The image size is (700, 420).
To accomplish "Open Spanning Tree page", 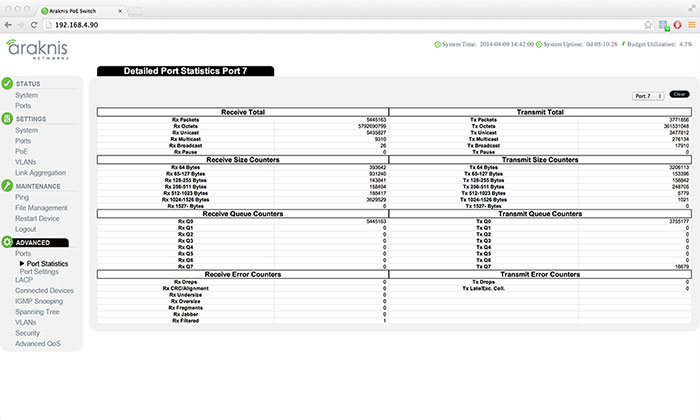I will [x=37, y=312].
